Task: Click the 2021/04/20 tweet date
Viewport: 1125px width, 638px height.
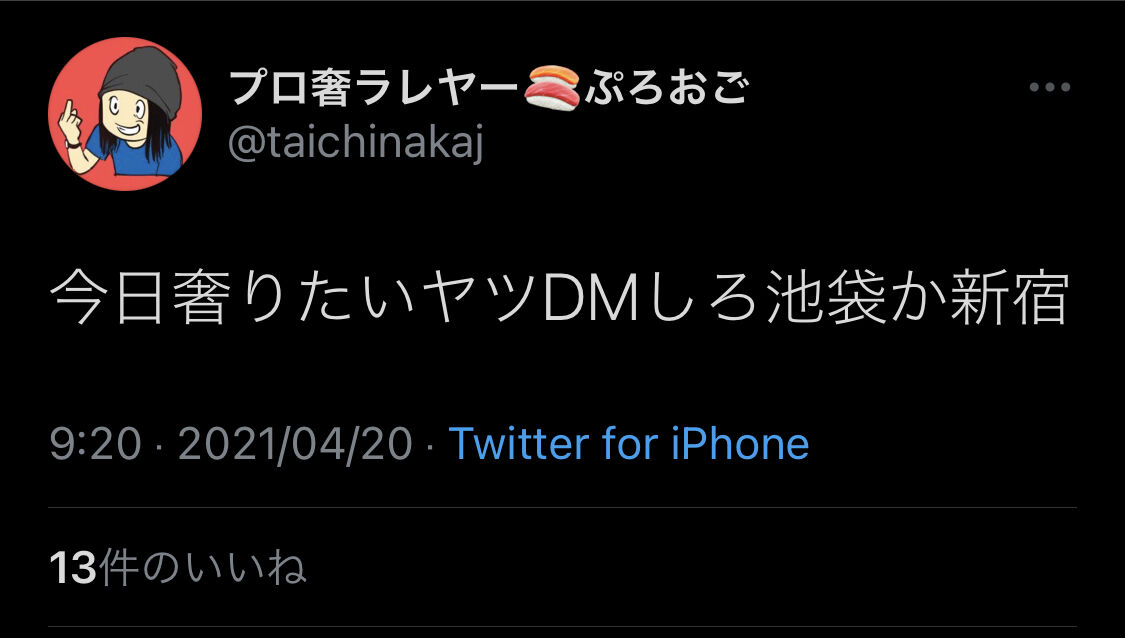Action: point(295,444)
